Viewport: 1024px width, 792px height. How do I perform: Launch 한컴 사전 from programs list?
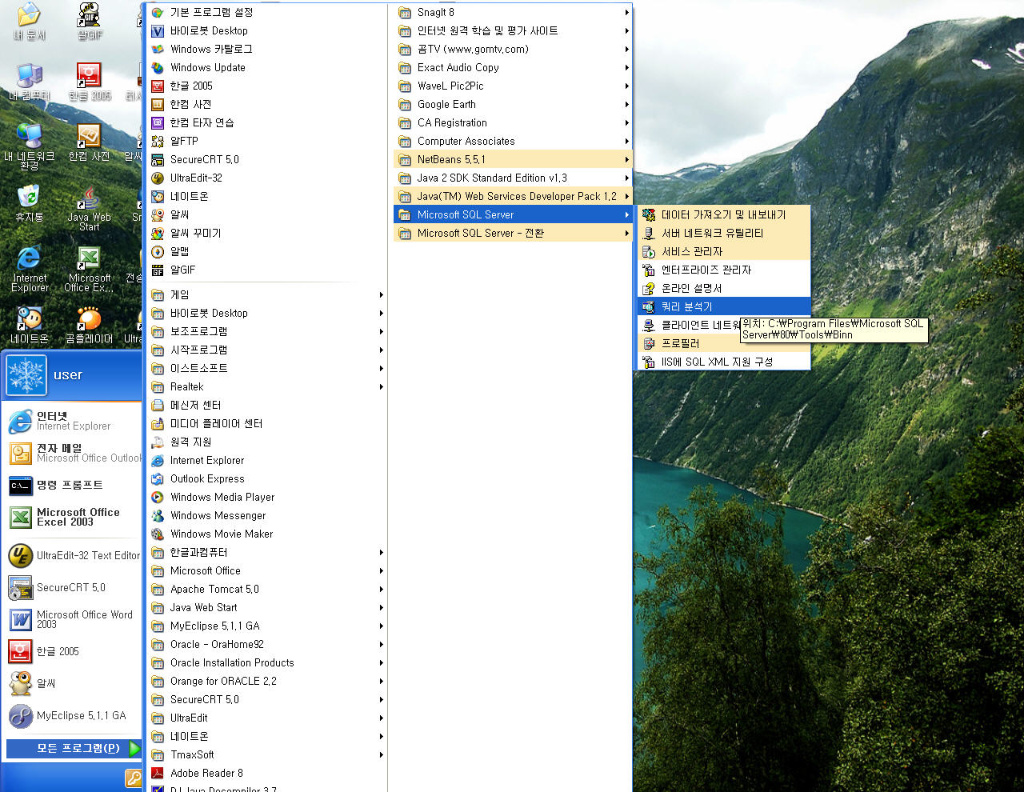266,104
